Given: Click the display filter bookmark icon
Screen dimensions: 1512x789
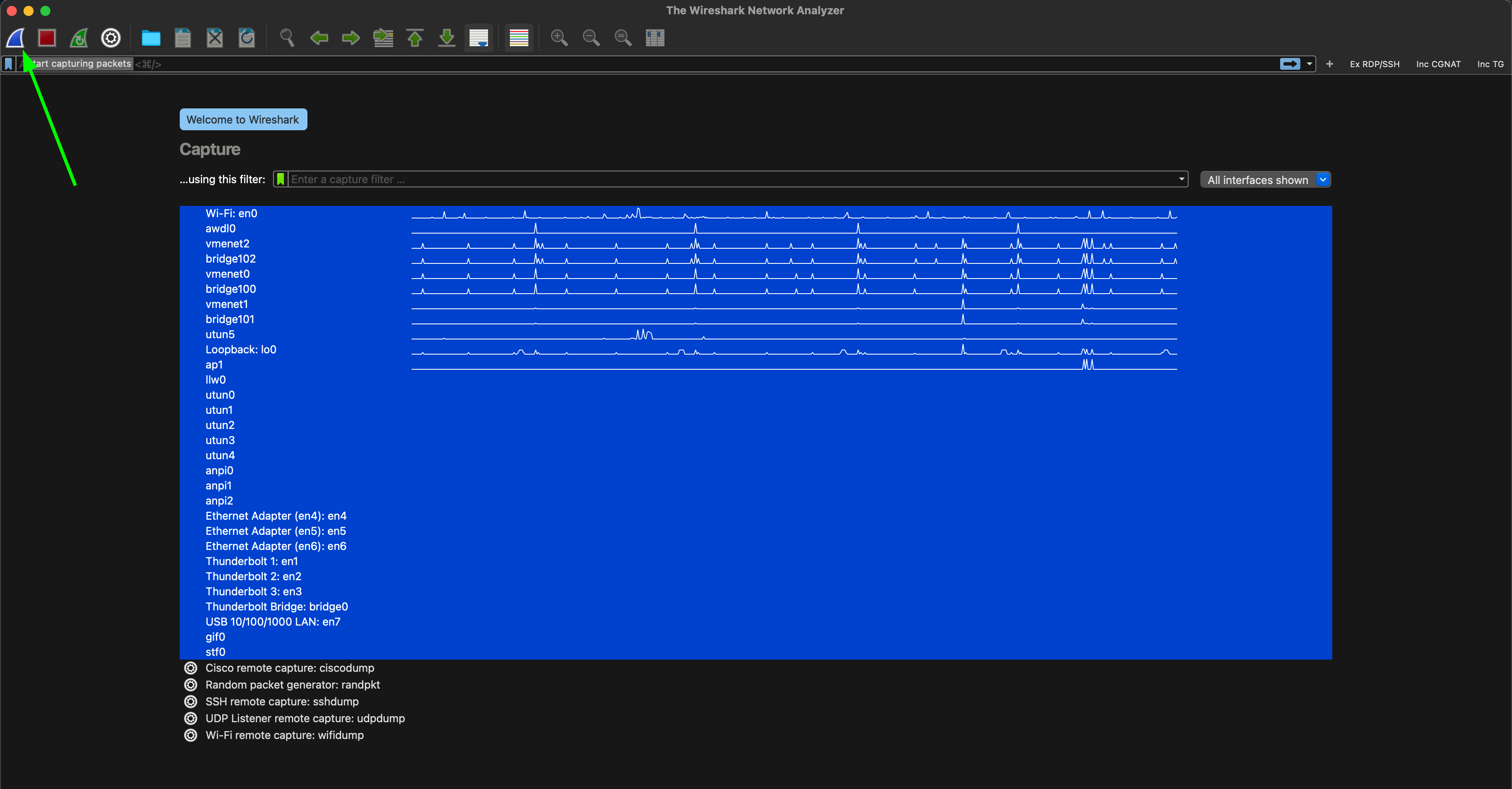Looking at the screenshot, I should coord(8,64).
